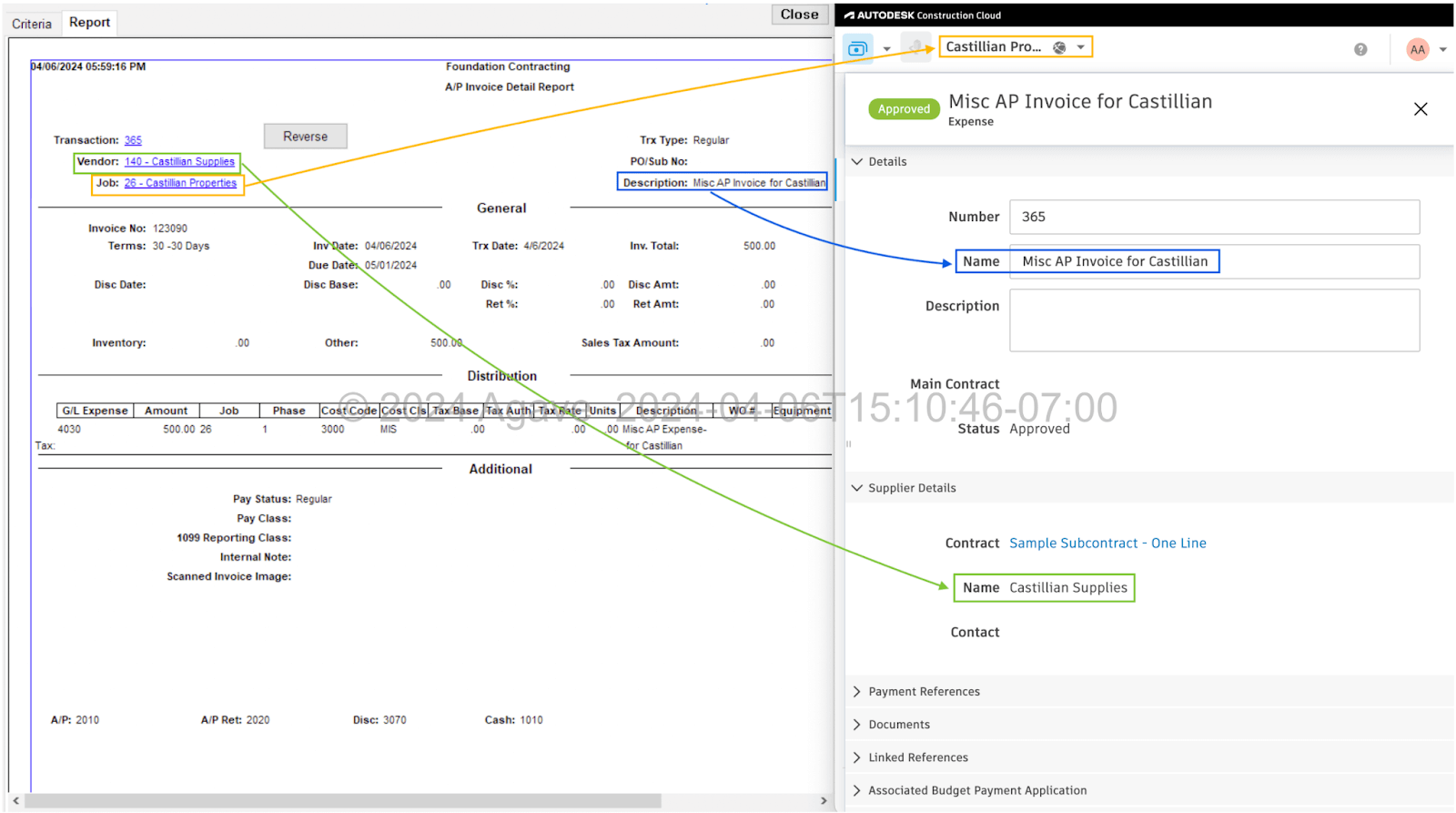Click the report timestamp 04/06/2024 05:59:16 PM

tap(88, 66)
